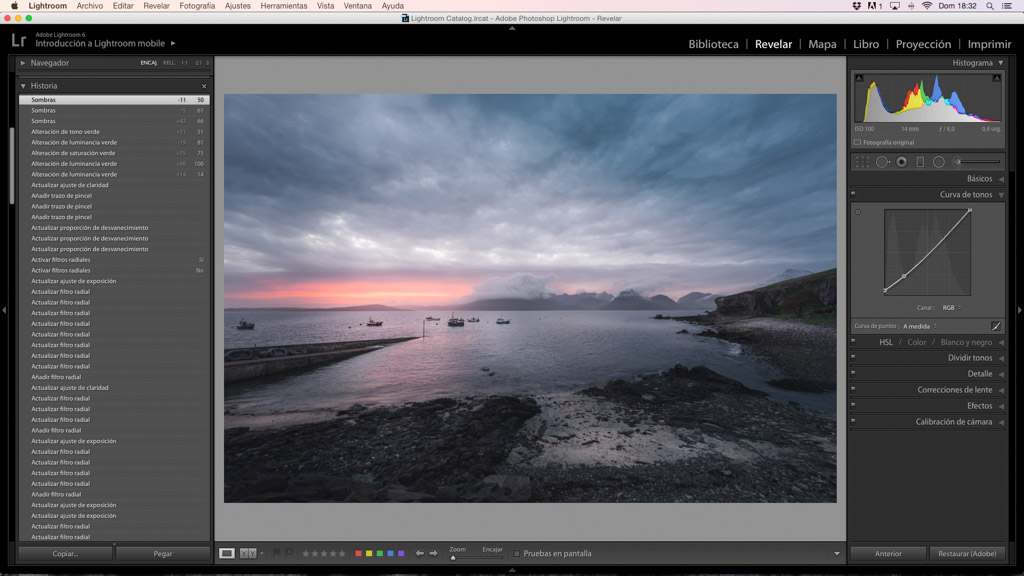The height and width of the screenshot is (576, 1024).
Task: Switch to Loupe view in toolbar
Action: pos(227,553)
